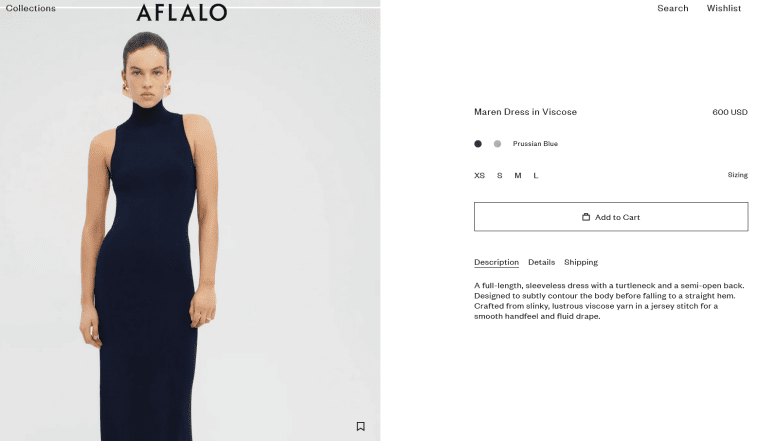Click the shopping bag icon in button

point(586,217)
